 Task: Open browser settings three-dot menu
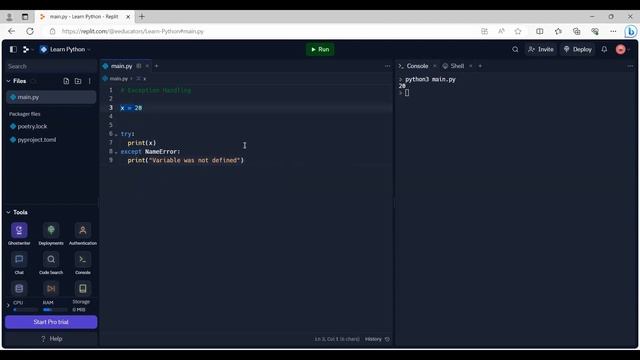click(613, 31)
